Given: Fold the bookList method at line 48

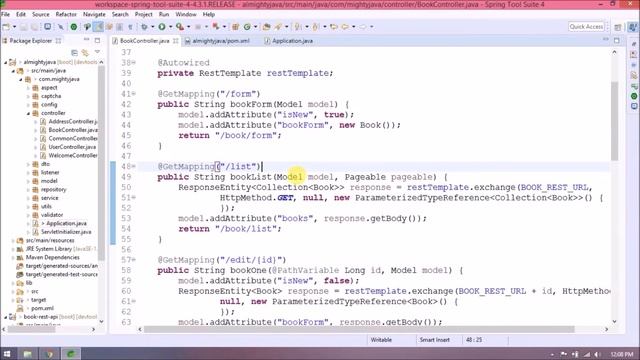Looking at the screenshot, I should pyautogui.click(x=134, y=167).
